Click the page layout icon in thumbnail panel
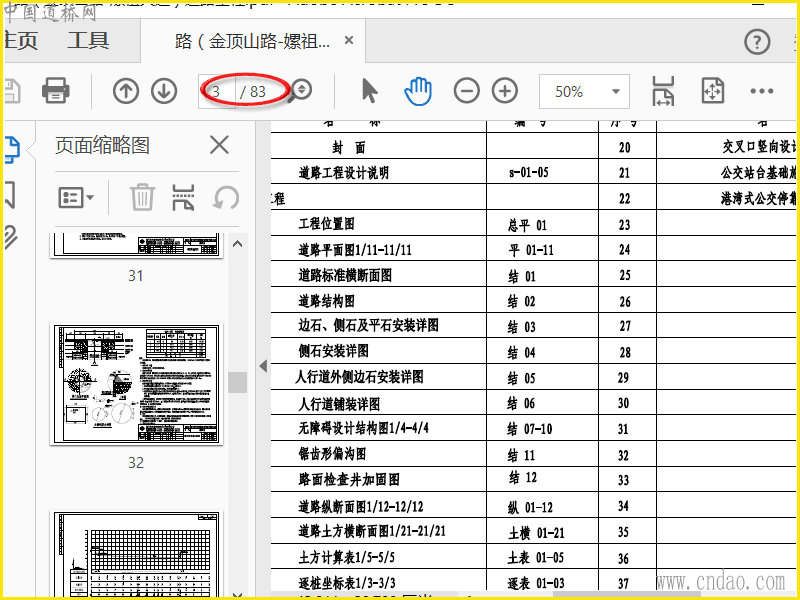800x600 pixels. 183,197
